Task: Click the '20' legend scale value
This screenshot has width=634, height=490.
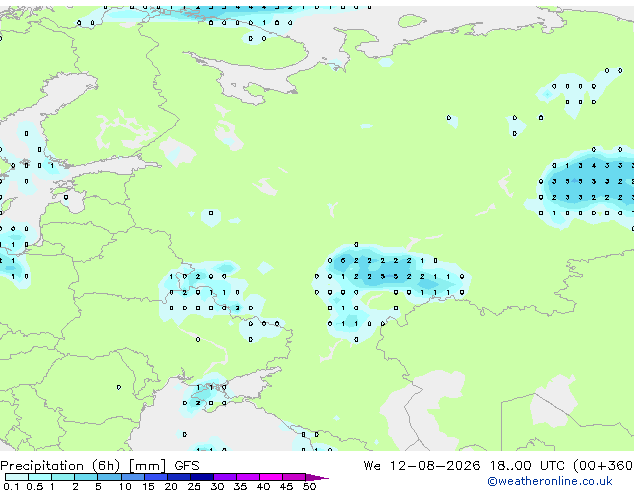Action: [171, 486]
